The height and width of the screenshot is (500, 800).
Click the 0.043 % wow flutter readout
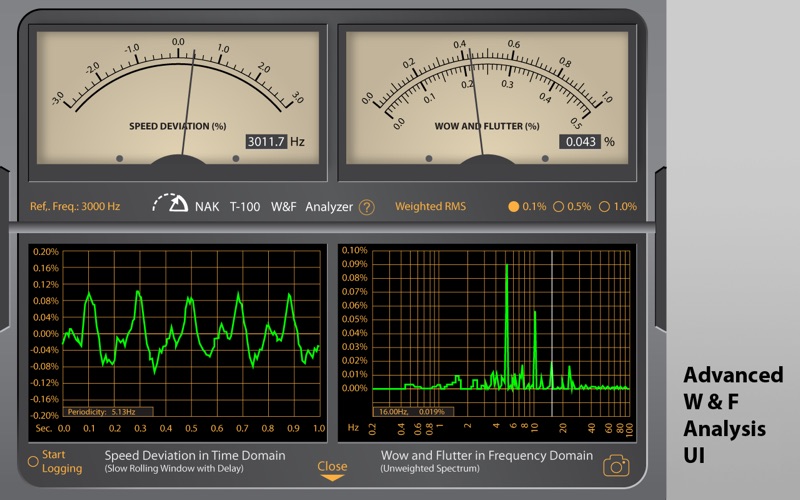pos(580,141)
